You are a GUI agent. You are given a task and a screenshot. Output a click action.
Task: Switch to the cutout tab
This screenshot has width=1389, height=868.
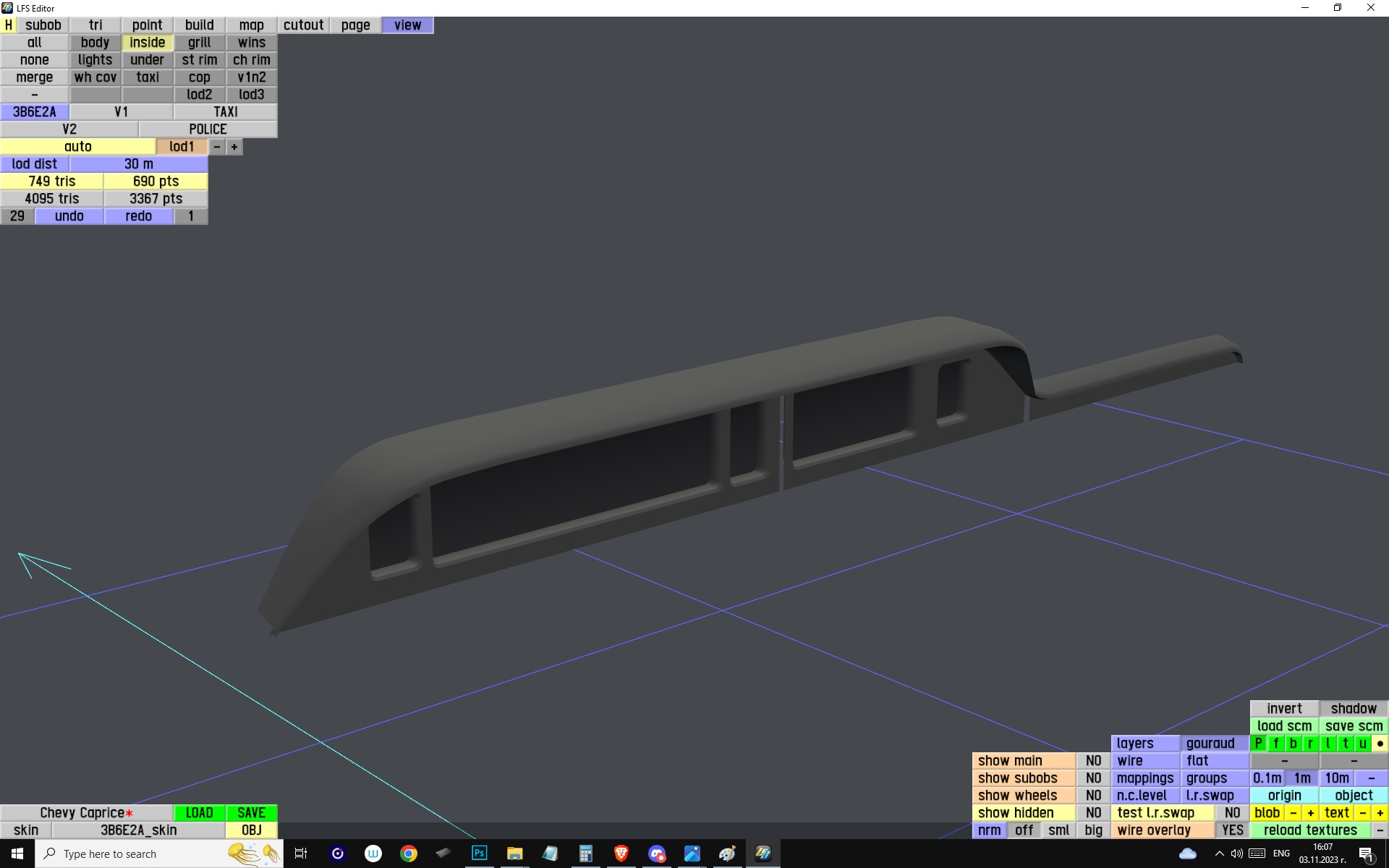pyautogui.click(x=303, y=25)
